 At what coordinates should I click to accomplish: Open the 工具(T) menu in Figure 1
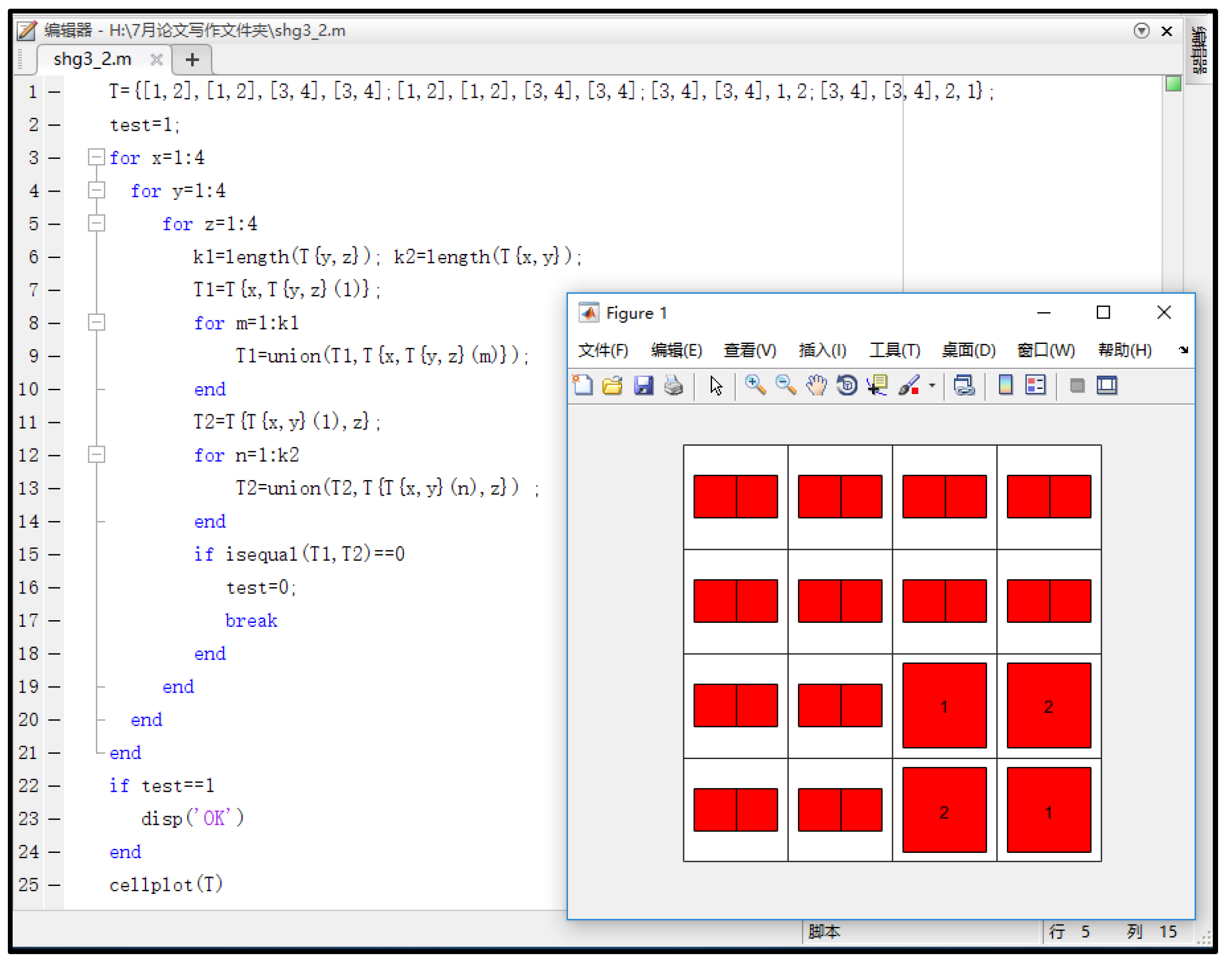point(894,350)
